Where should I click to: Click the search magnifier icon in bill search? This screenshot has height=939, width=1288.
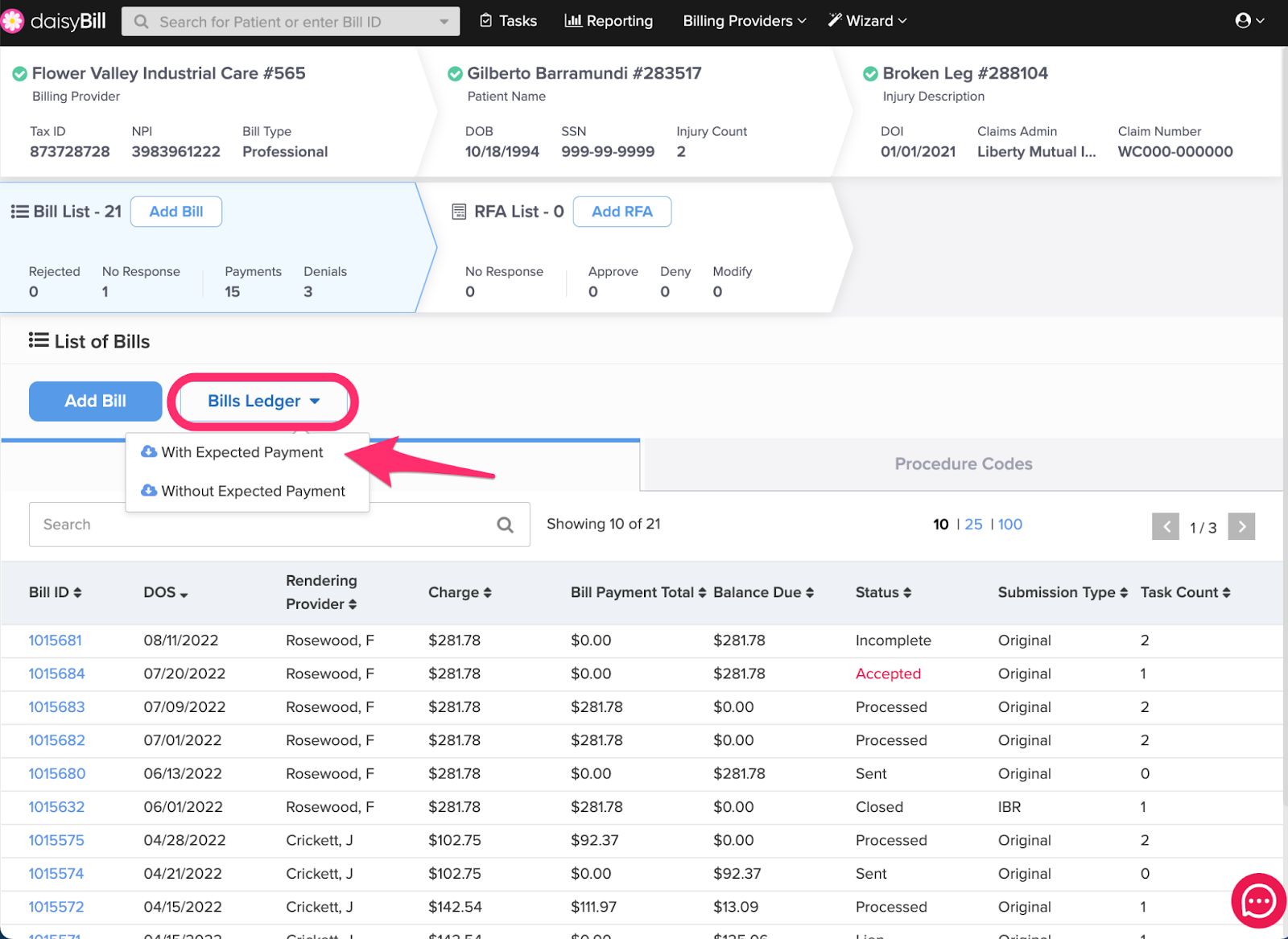[505, 525]
